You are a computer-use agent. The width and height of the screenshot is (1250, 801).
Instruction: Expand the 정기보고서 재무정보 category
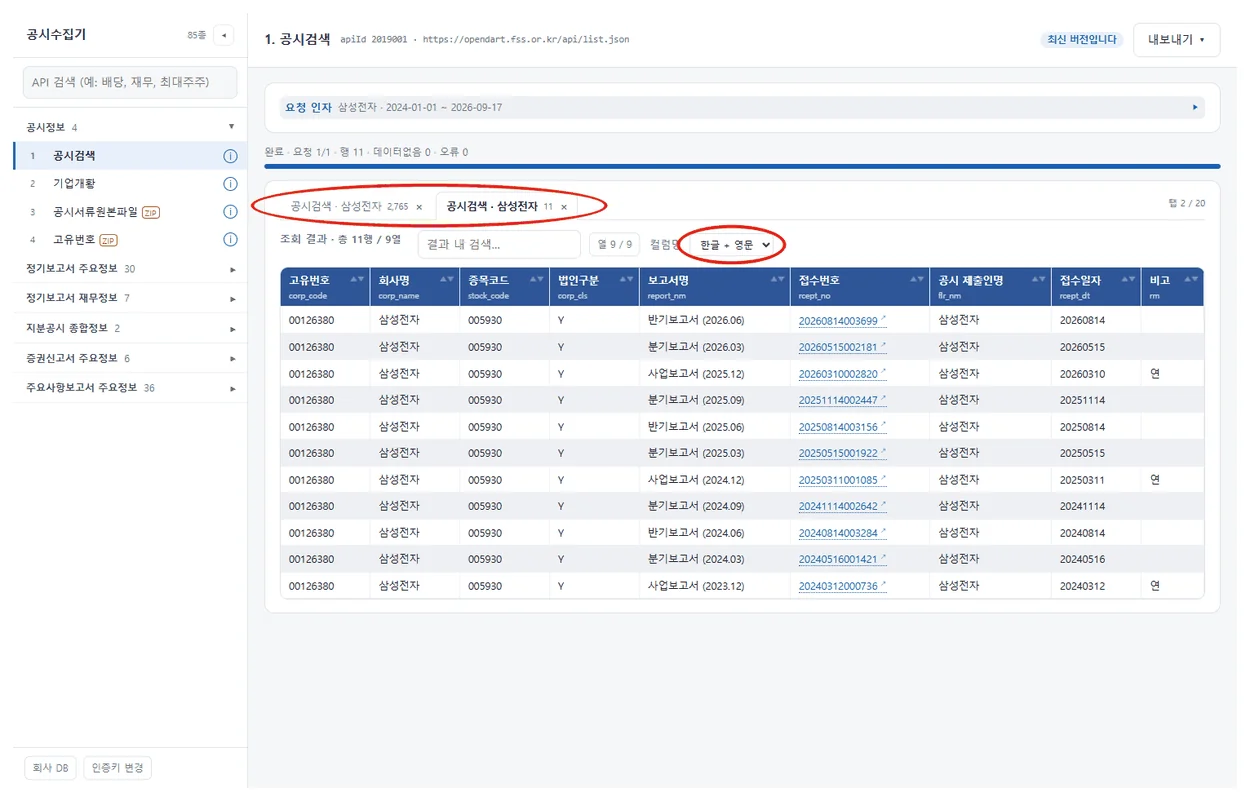(x=130, y=298)
